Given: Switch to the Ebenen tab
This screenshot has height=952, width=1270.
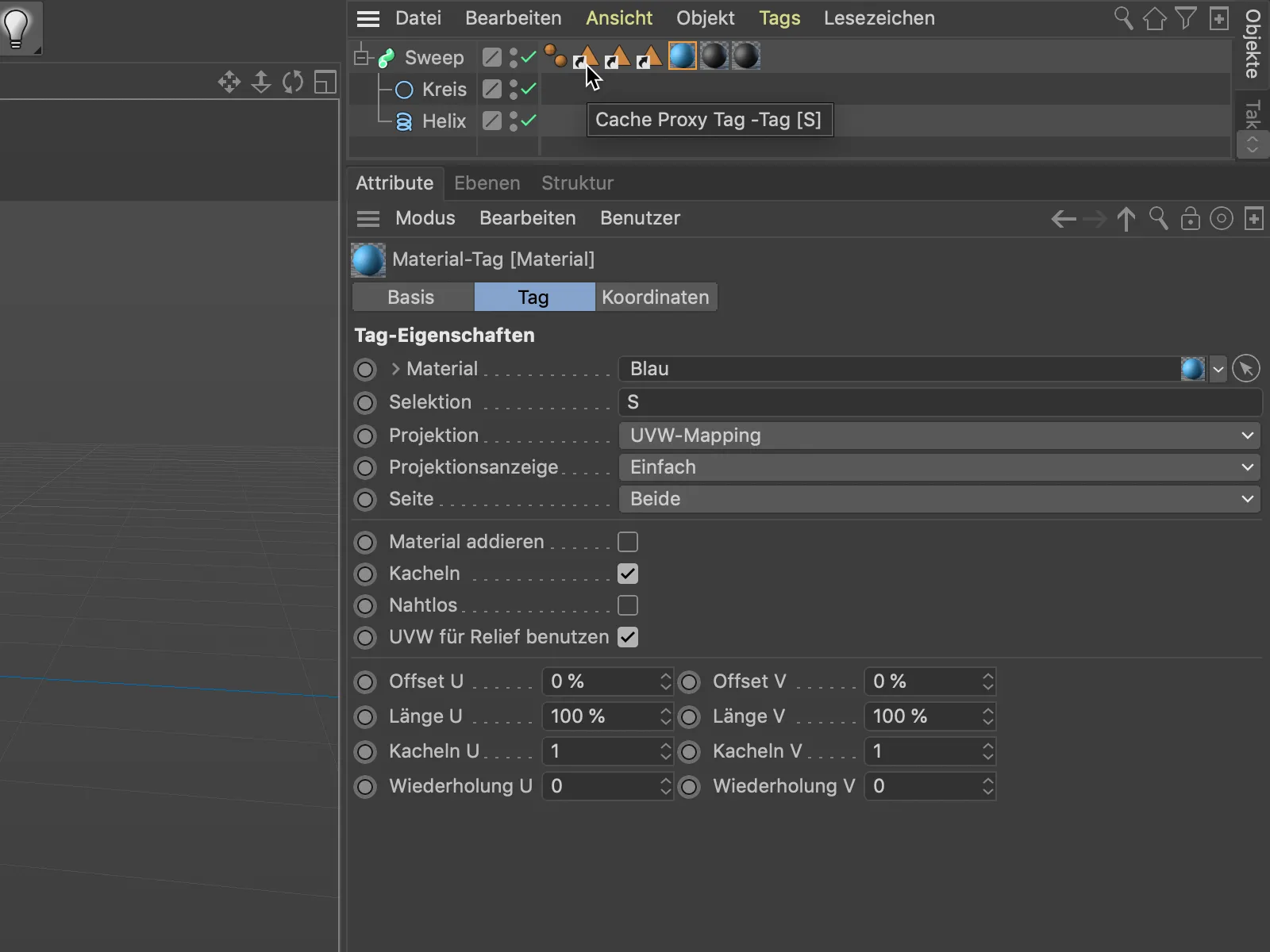Looking at the screenshot, I should [x=487, y=183].
